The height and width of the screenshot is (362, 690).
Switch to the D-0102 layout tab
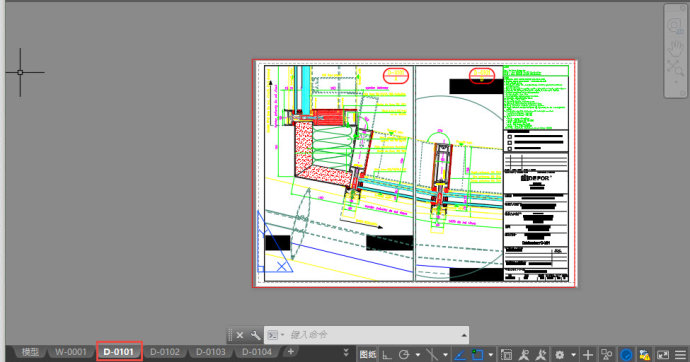(165, 352)
